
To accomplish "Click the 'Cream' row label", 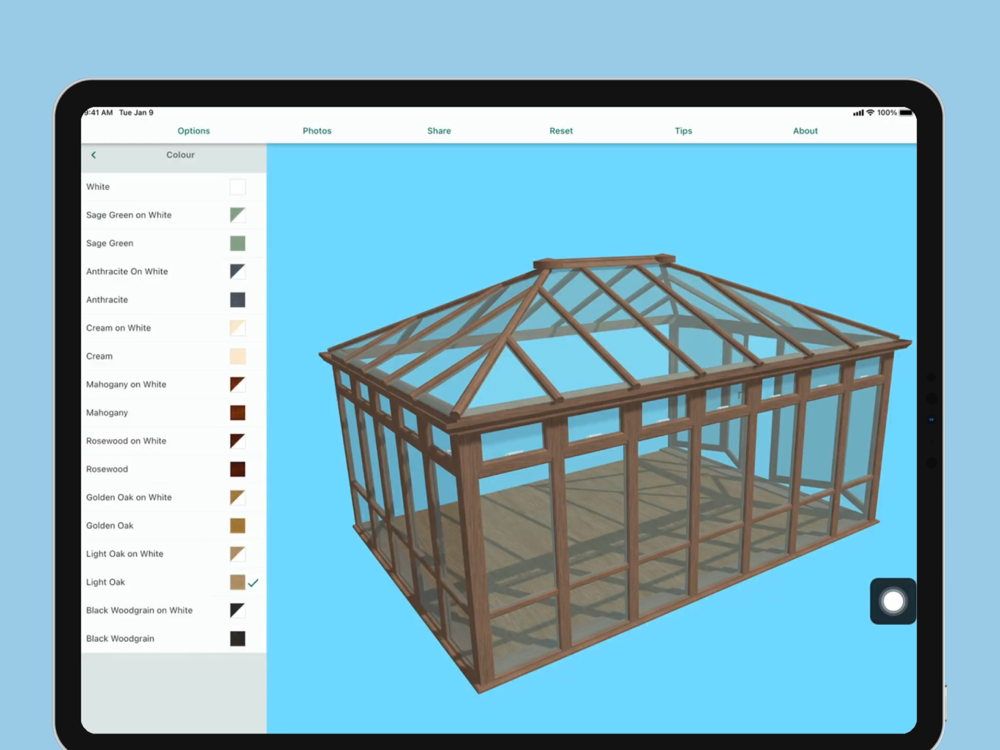I will click(99, 356).
